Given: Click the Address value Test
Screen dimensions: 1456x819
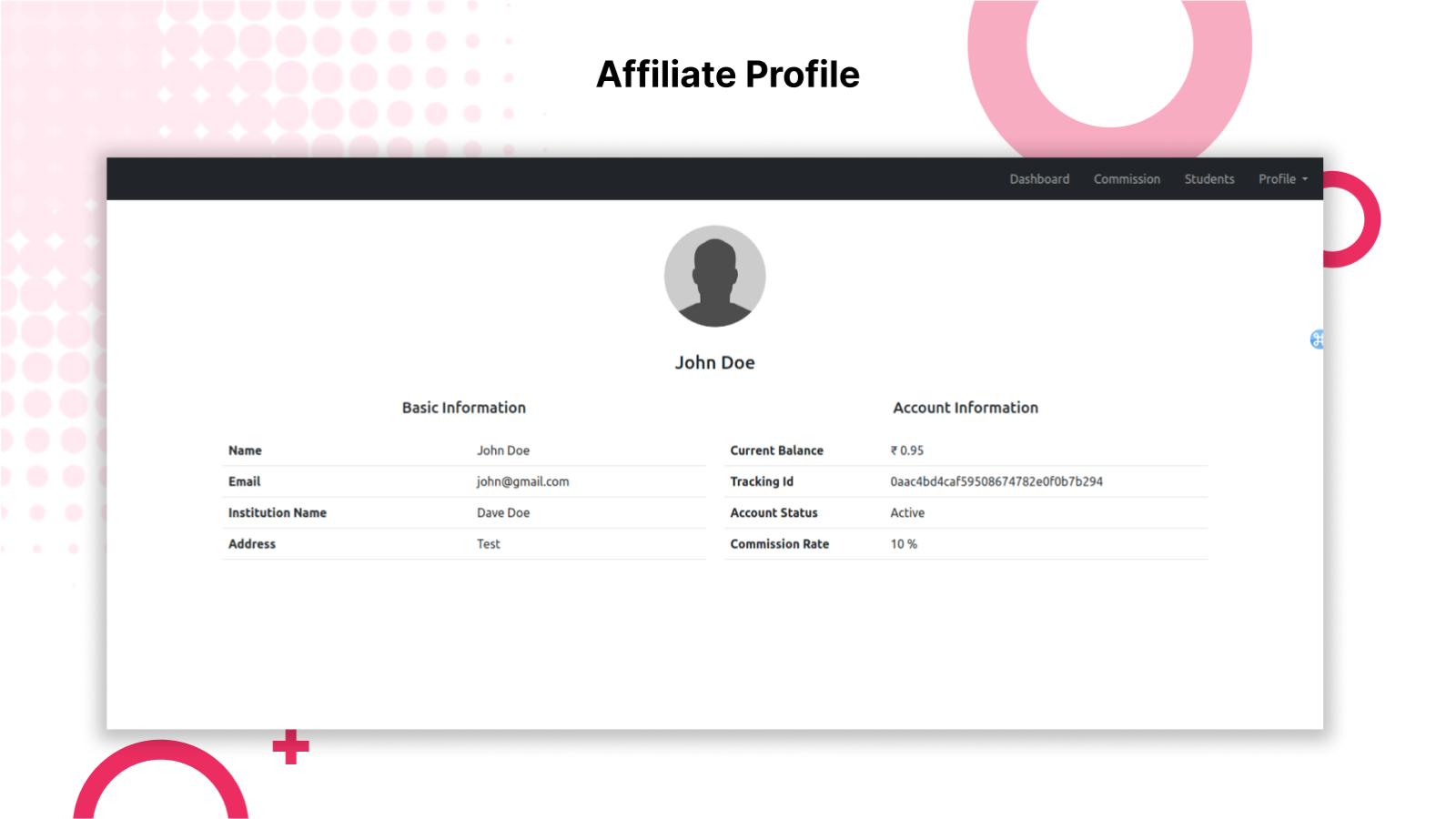Looking at the screenshot, I should point(489,543).
